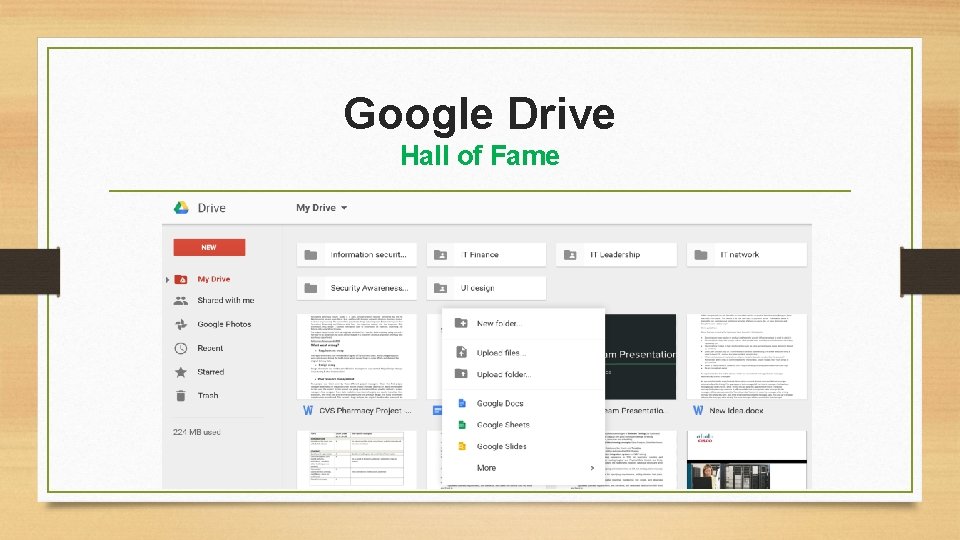This screenshot has height=540, width=960.
Task: Choose Upload folder... from the menu
Action: tap(523, 374)
